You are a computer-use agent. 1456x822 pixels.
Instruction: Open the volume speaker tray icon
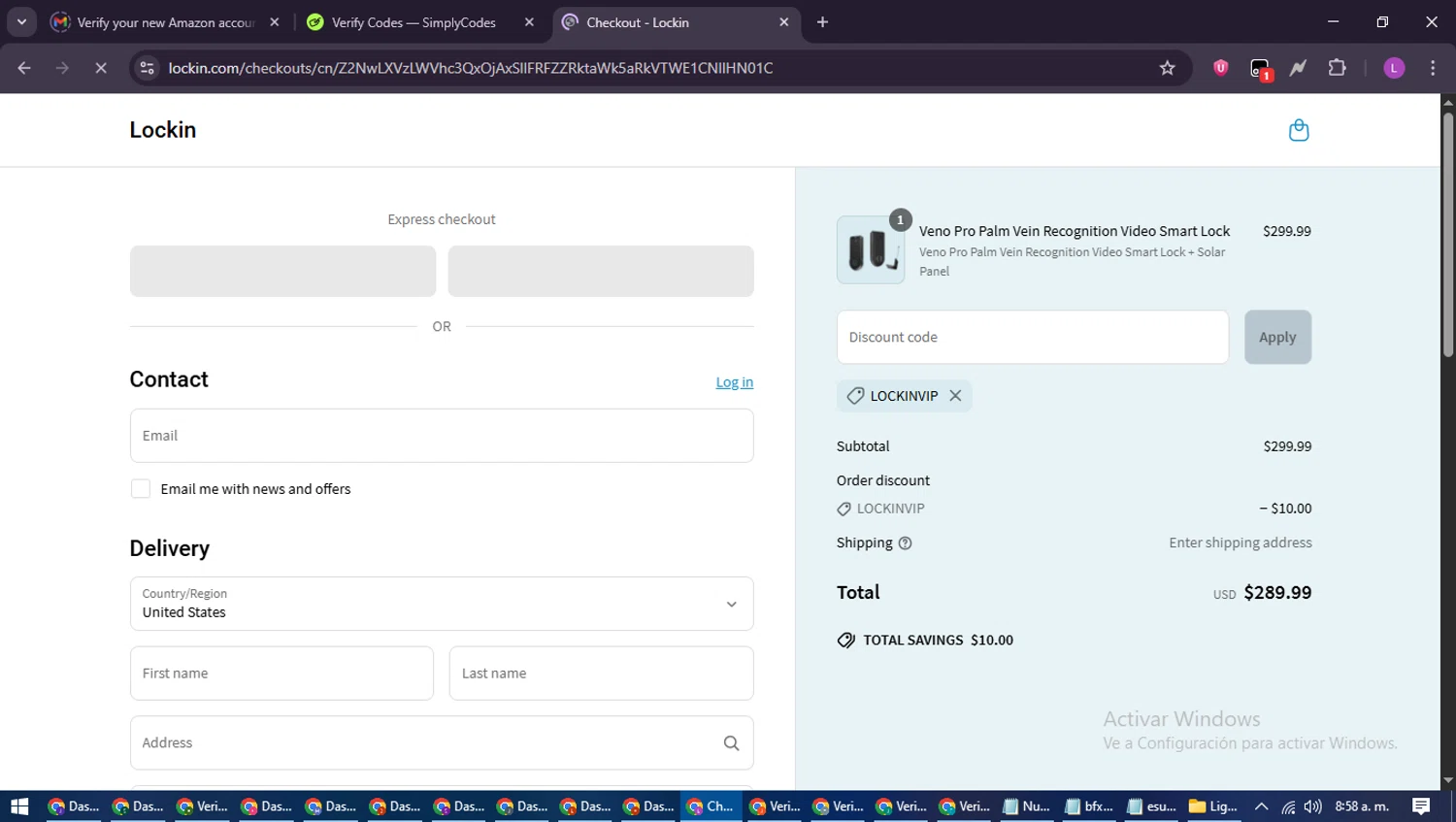click(x=1313, y=806)
